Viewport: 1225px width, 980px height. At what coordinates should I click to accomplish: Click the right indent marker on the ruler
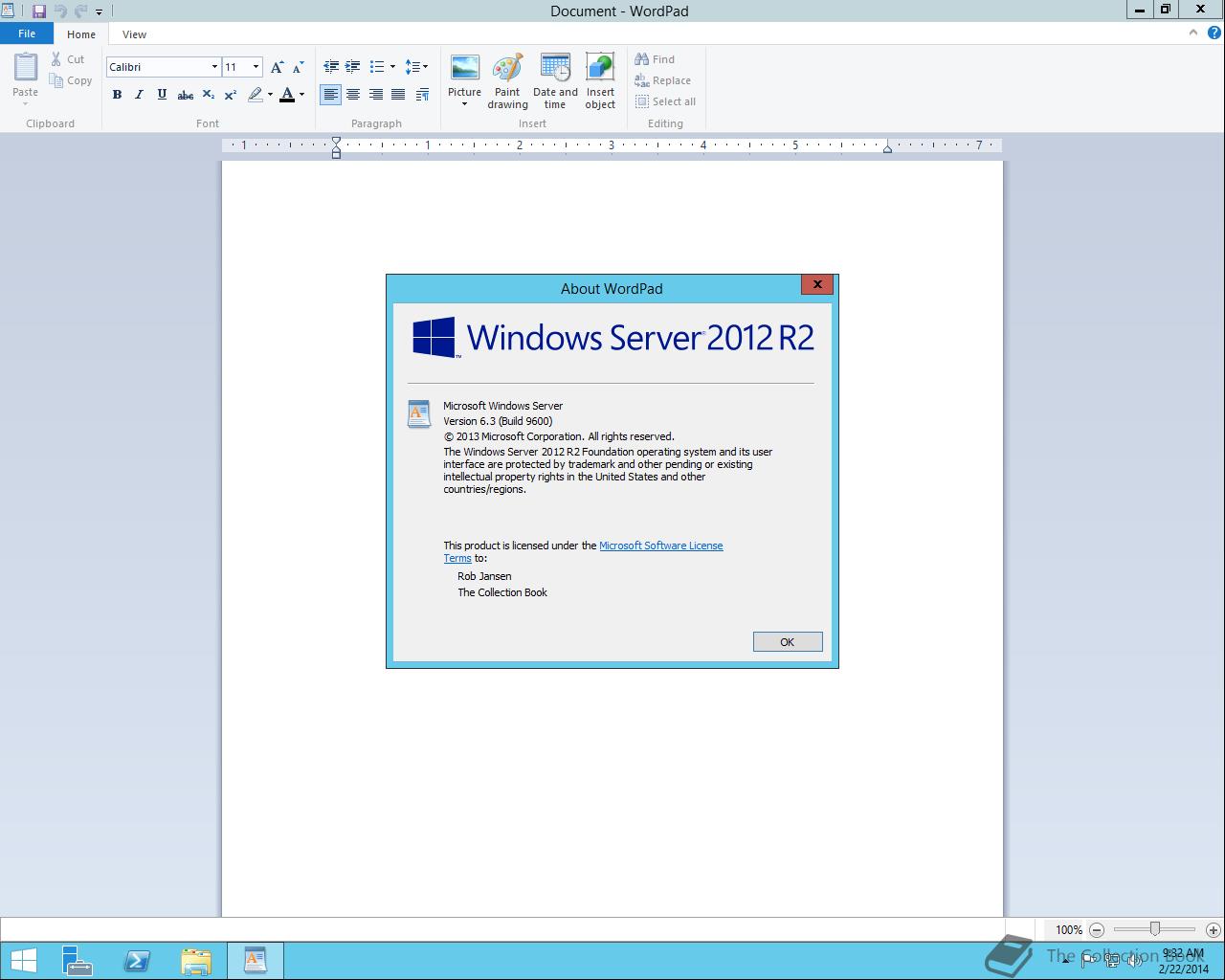(x=887, y=147)
